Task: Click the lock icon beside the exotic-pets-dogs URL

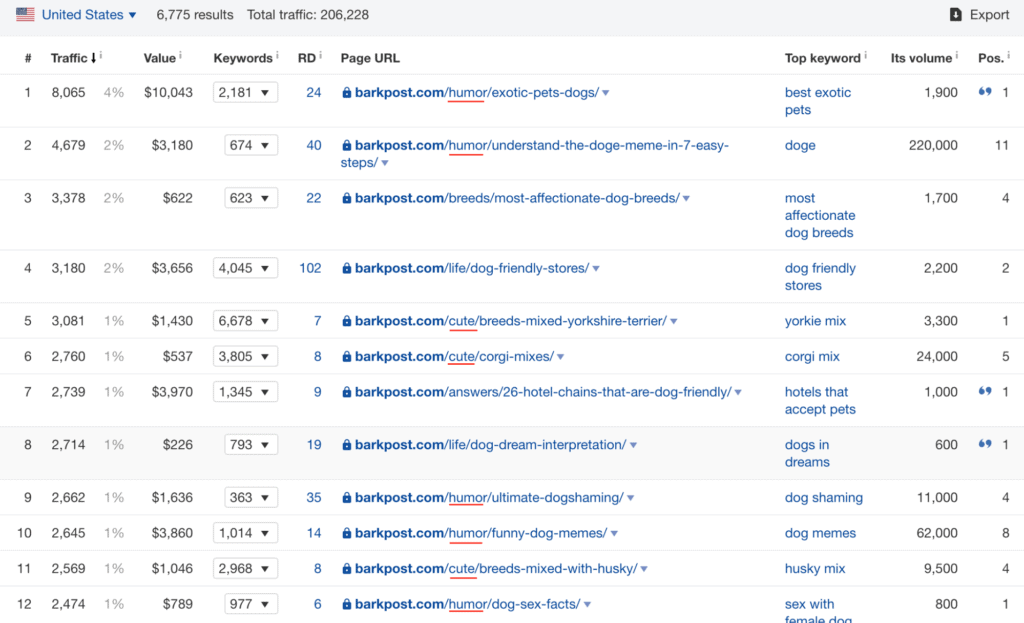Action: pos(347,93)
